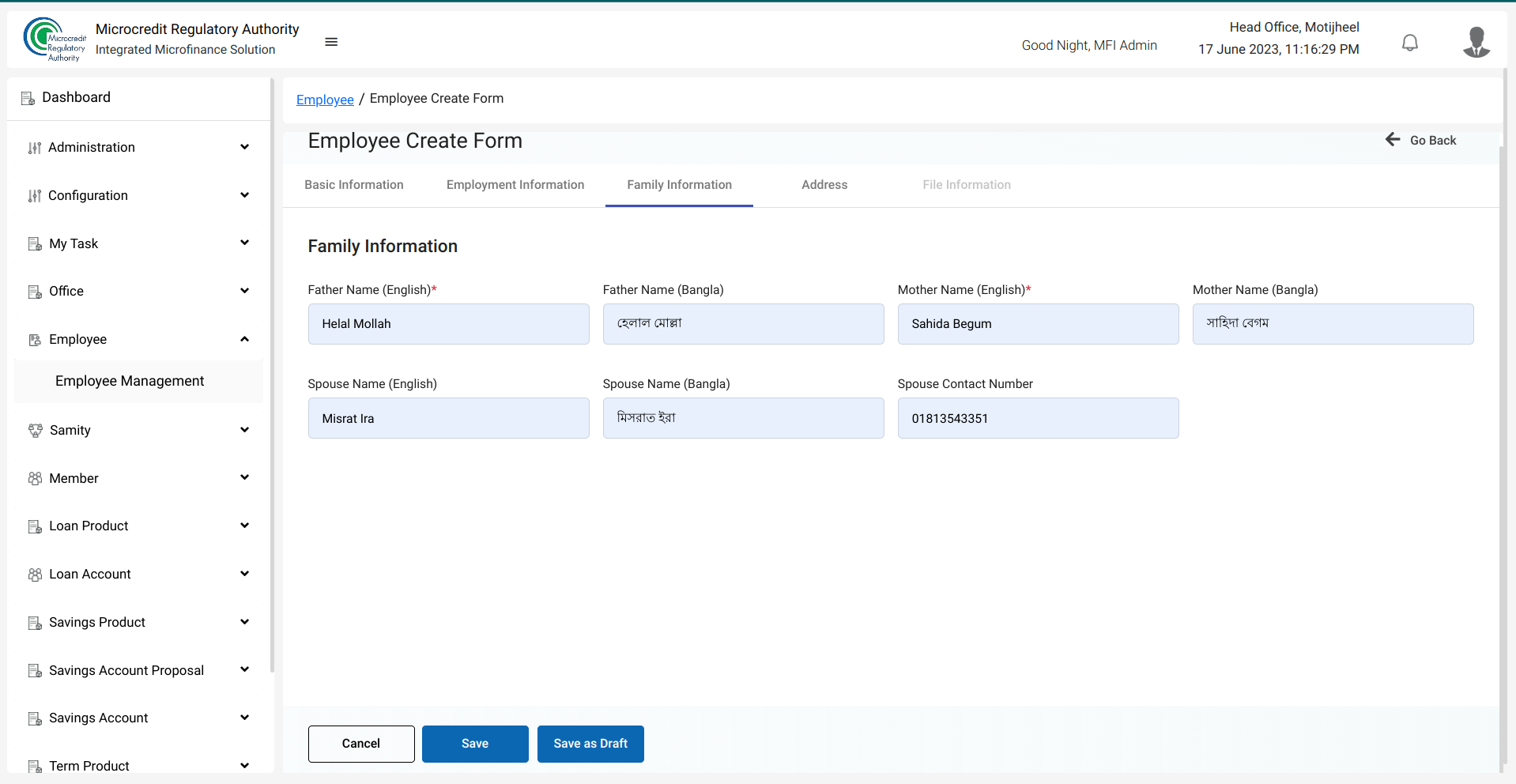1516x784 pixels.
Task: Click the Employee menu icon
Action: [x=35, y=340]
